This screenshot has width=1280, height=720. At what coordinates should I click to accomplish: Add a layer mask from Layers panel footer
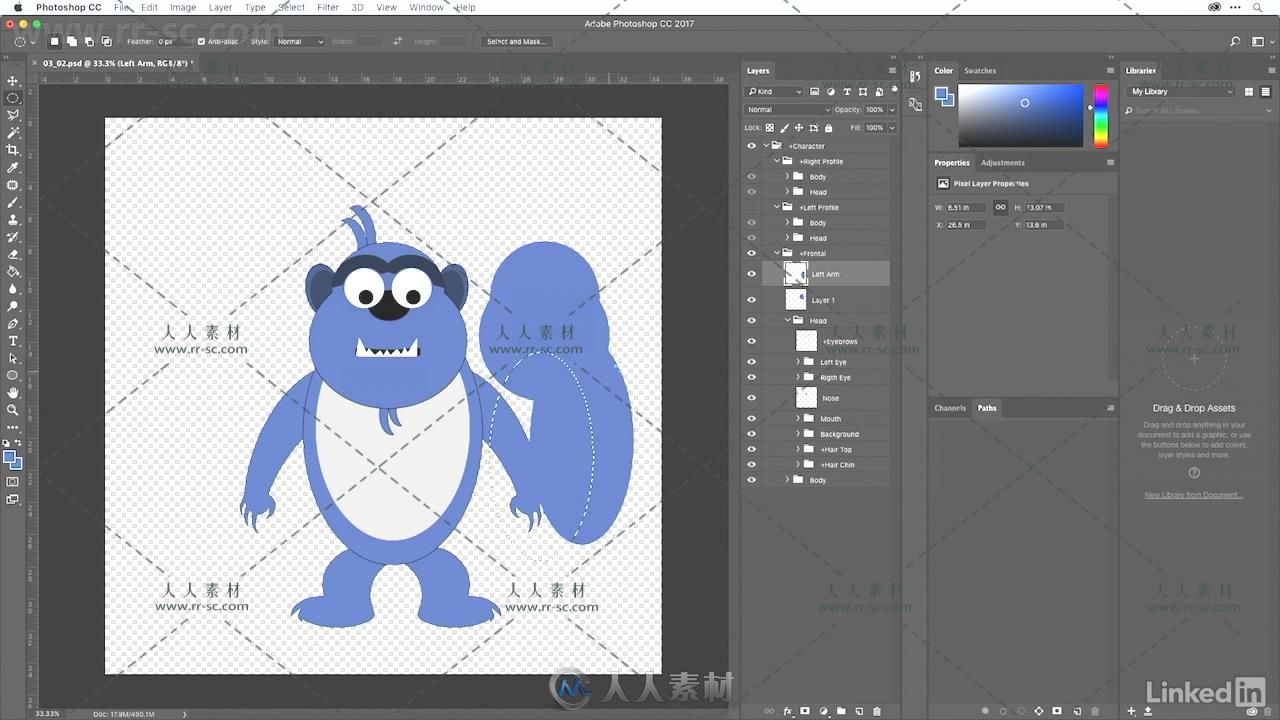pos(805,711)
